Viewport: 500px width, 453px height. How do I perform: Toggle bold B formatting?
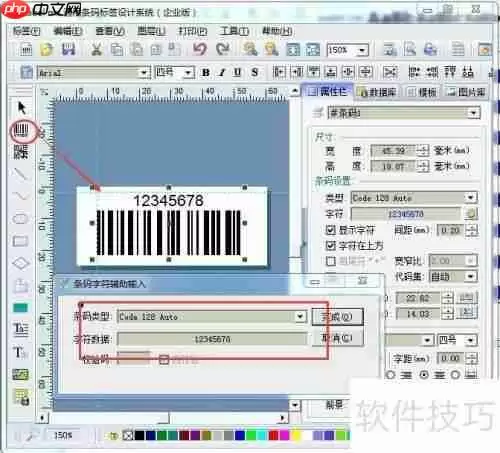tap(206, 72)
